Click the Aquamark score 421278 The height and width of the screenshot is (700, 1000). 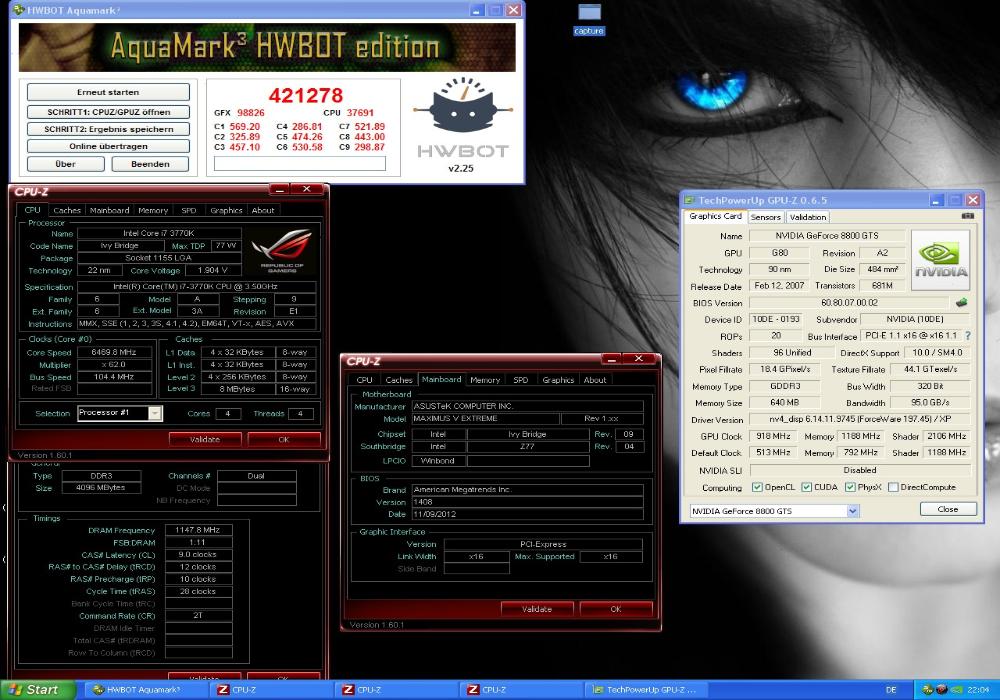(x=305, y=96)
